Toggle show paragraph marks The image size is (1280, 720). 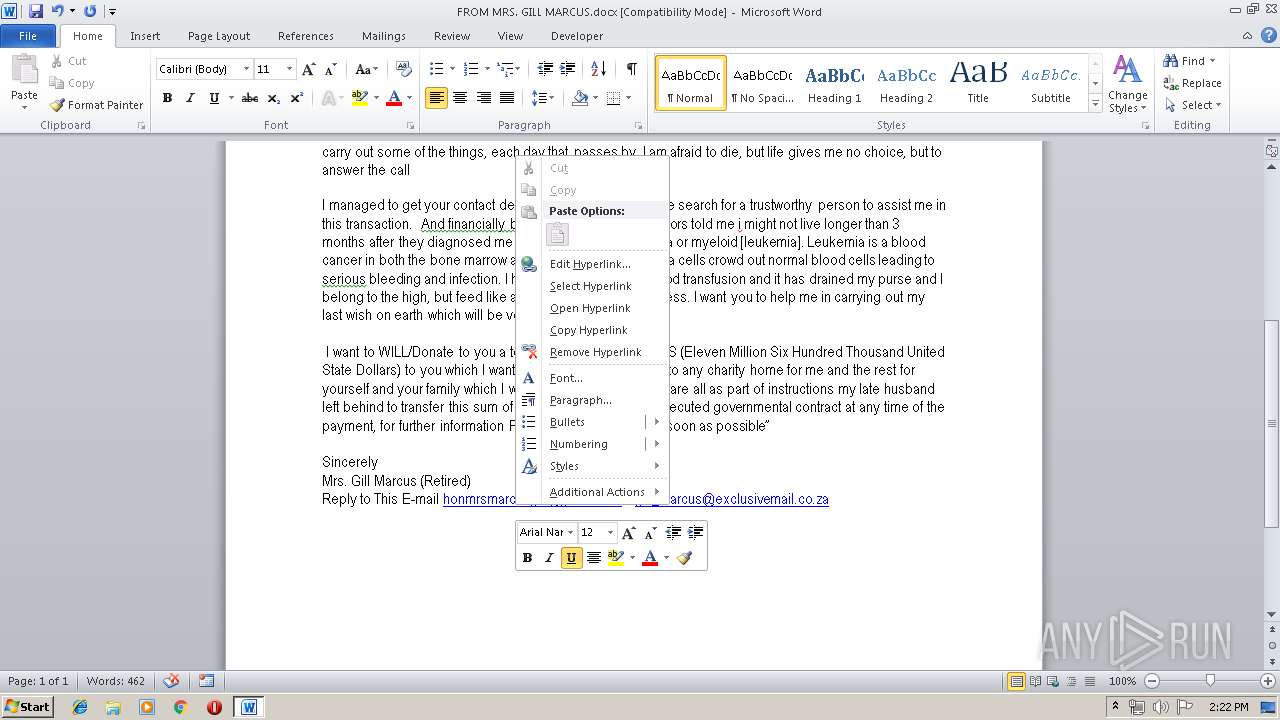pos(632,69)
